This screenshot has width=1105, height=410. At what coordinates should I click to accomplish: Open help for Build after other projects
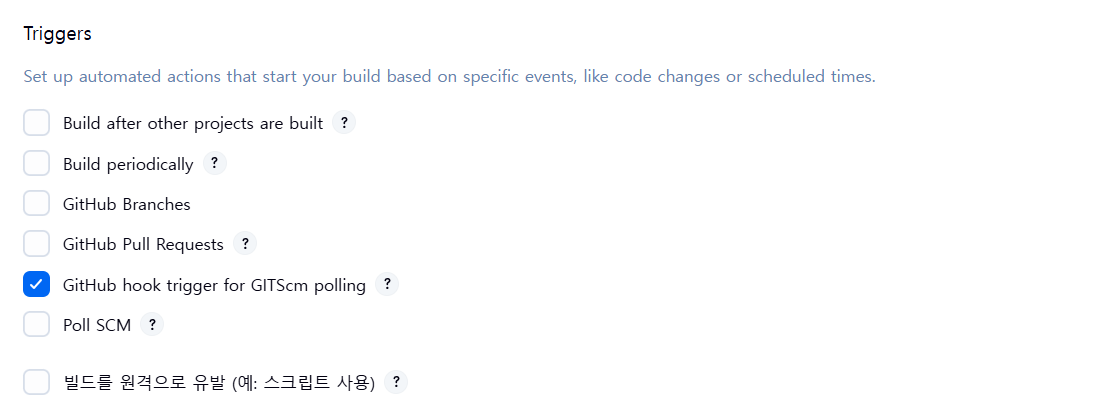pyautogui.click(x=344, y=123)
